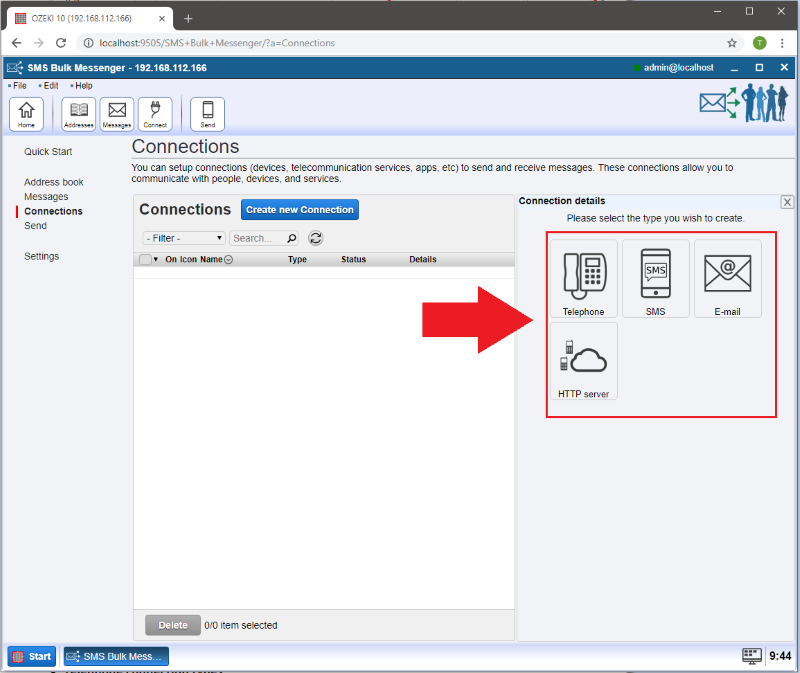Click the Messages envelope toolbar icon

pyautogui.click(x=117, y=114)
